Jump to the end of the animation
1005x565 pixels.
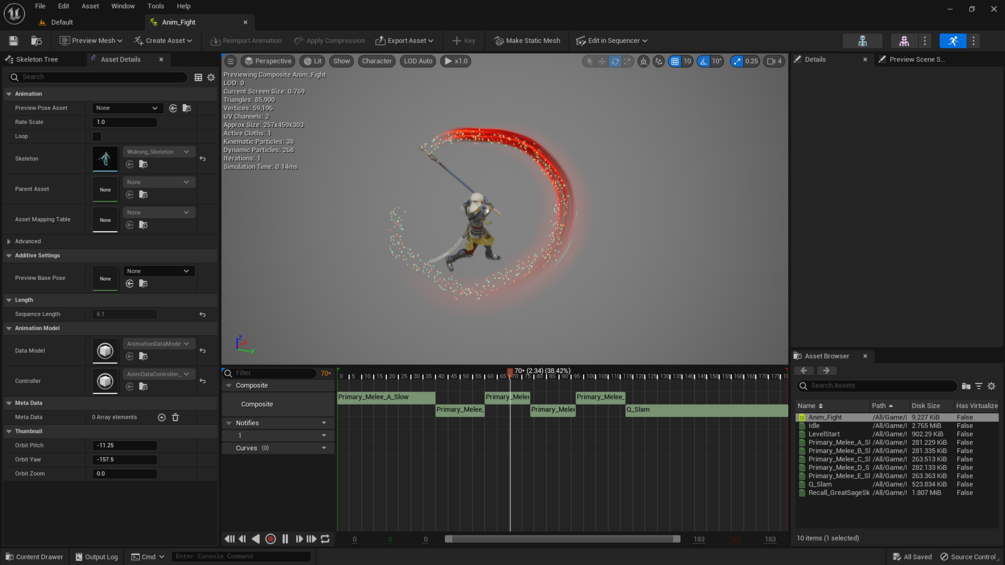click(x=311, y=539)
